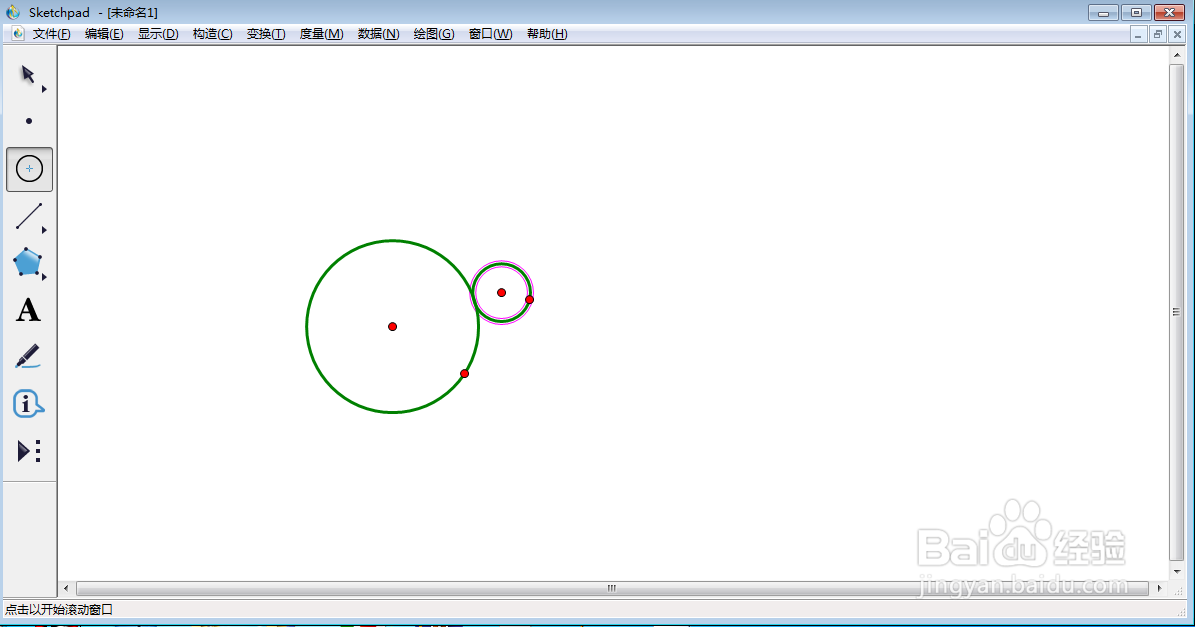Click the Sketchpad title bar app icon
Viewport: 1195px width, 627px height.
tap(13, 12)
